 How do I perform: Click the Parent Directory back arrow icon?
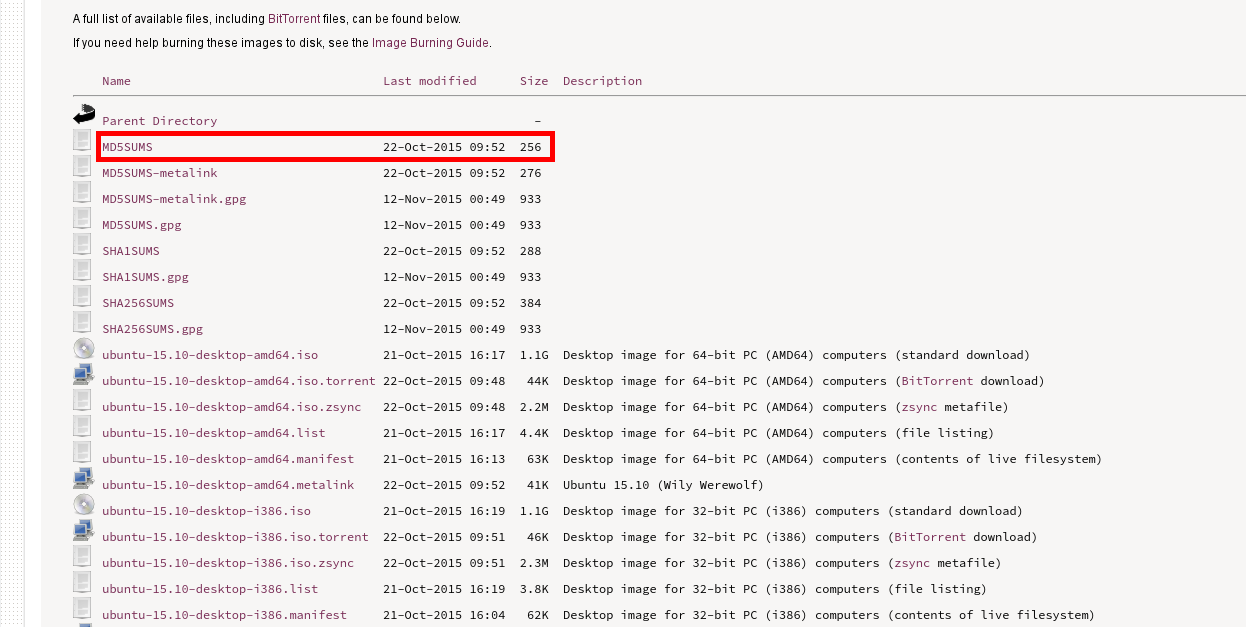83,115
